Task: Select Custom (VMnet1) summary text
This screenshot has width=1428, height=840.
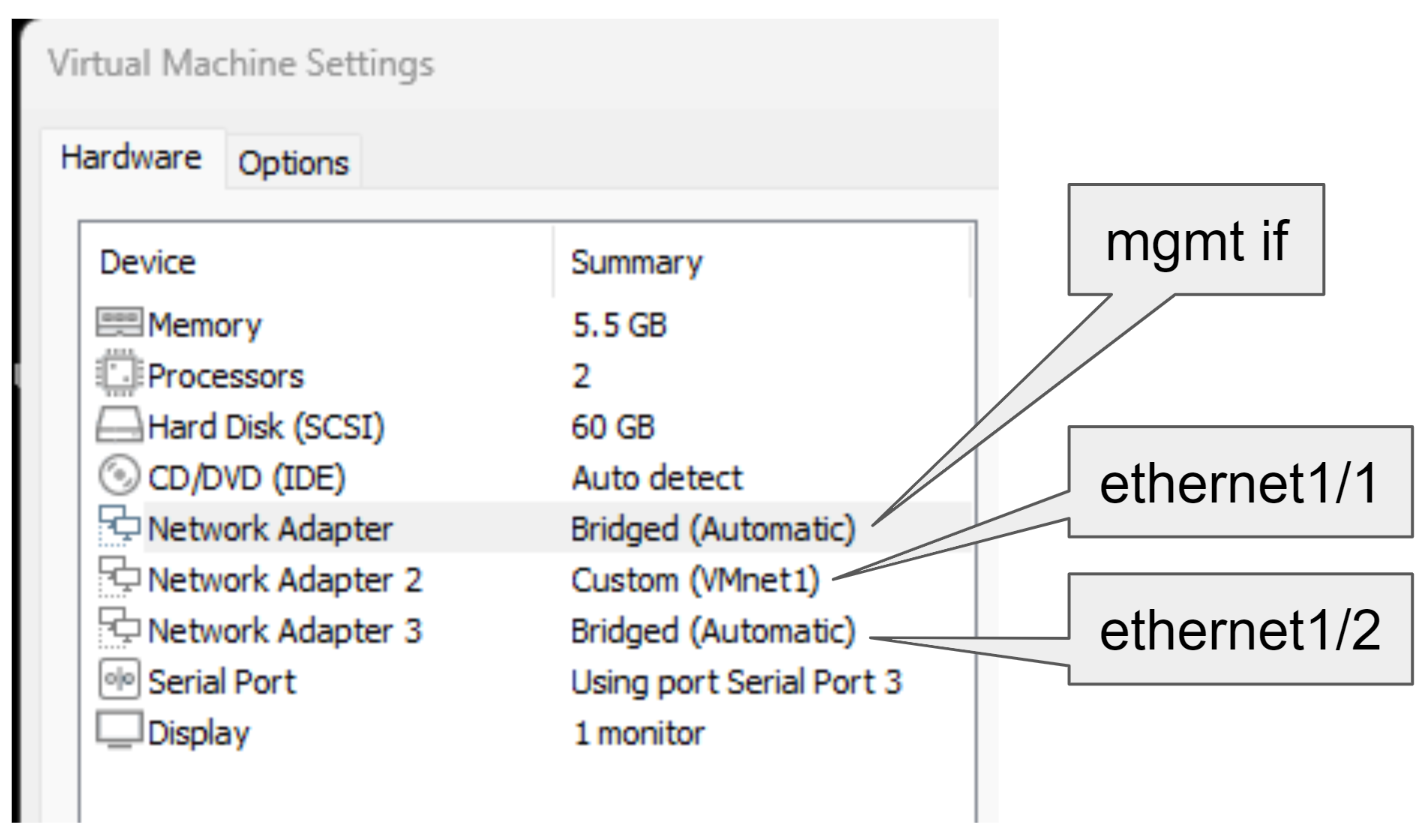Action: [695, 580]
